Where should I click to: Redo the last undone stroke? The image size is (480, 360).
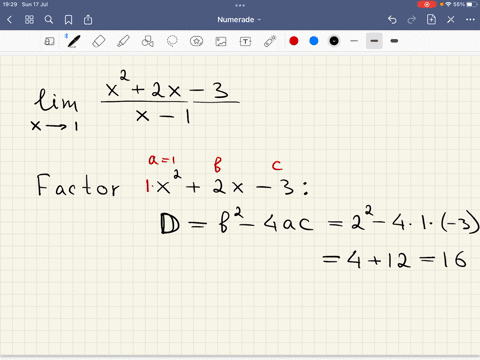pyautogui.click(x=412, y=20)
